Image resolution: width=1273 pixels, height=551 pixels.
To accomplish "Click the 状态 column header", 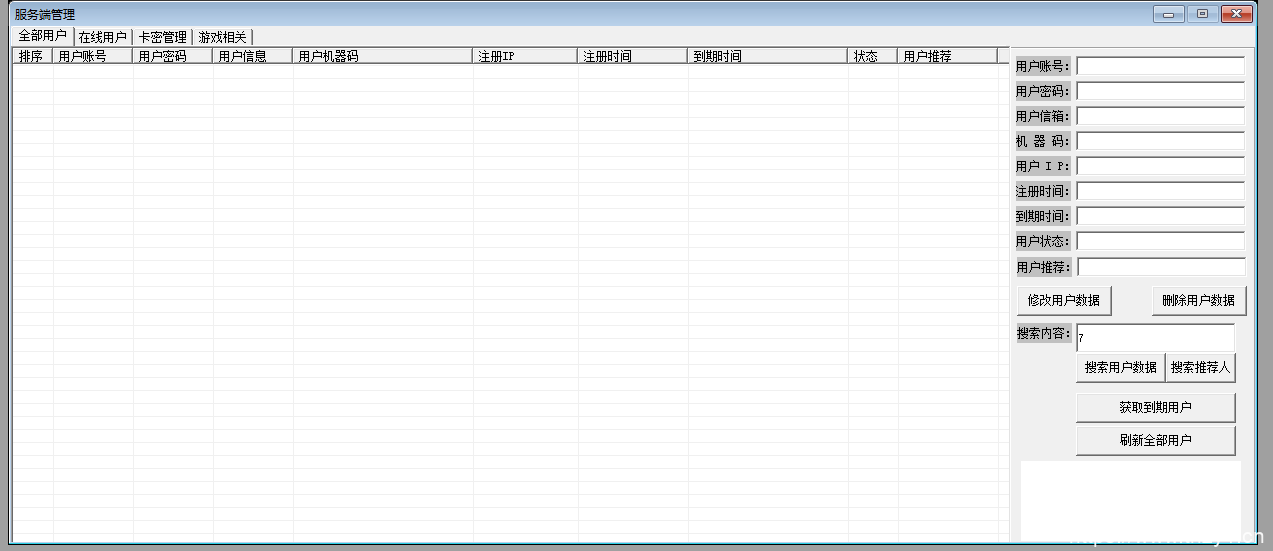I will point(873,56).
